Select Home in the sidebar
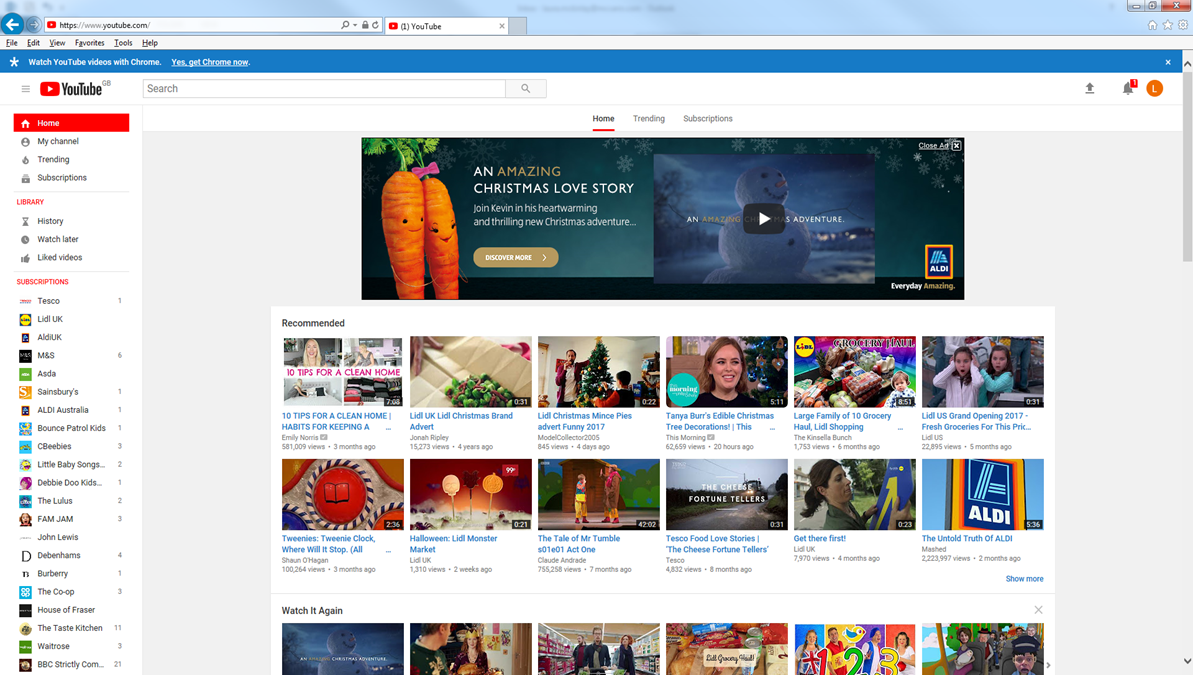Screen dimensions: 1193x675 (x=72, y=123)
